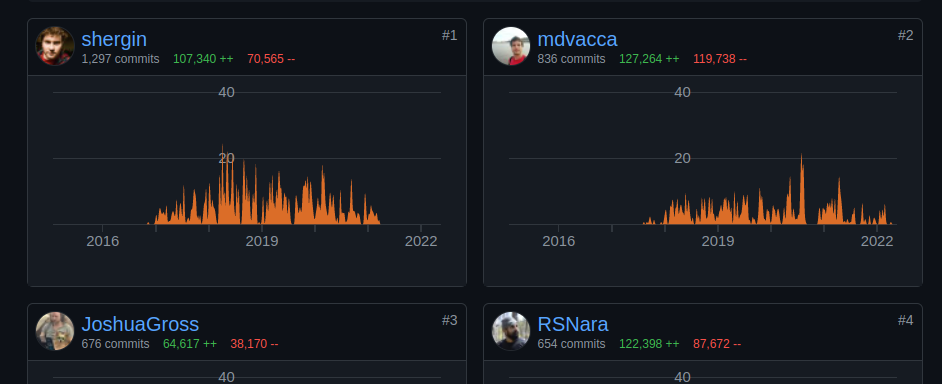Click JoshuaGross's 38,170 -- deletions count
Image resolution: width=942 pixels, height=384 pixels.
[254, 344]
